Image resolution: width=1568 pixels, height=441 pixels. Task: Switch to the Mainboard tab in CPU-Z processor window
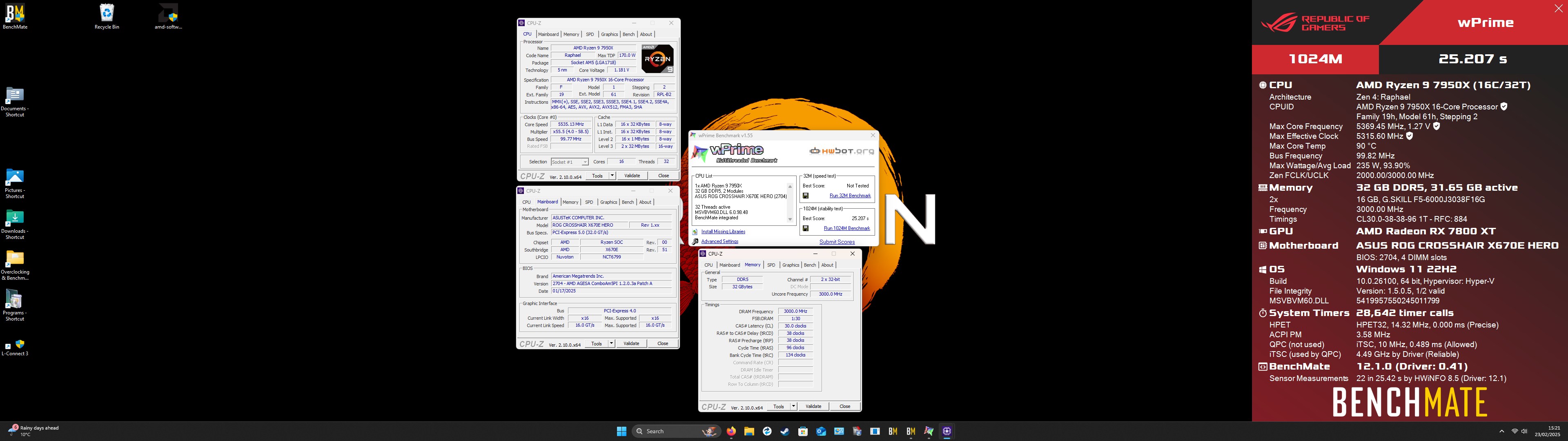(548, 34)
